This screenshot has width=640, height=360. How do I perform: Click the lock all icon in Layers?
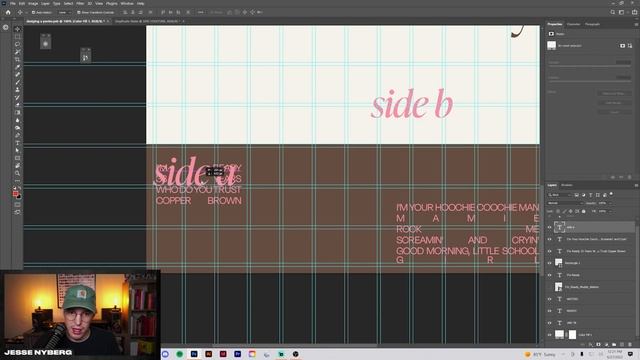583,211
